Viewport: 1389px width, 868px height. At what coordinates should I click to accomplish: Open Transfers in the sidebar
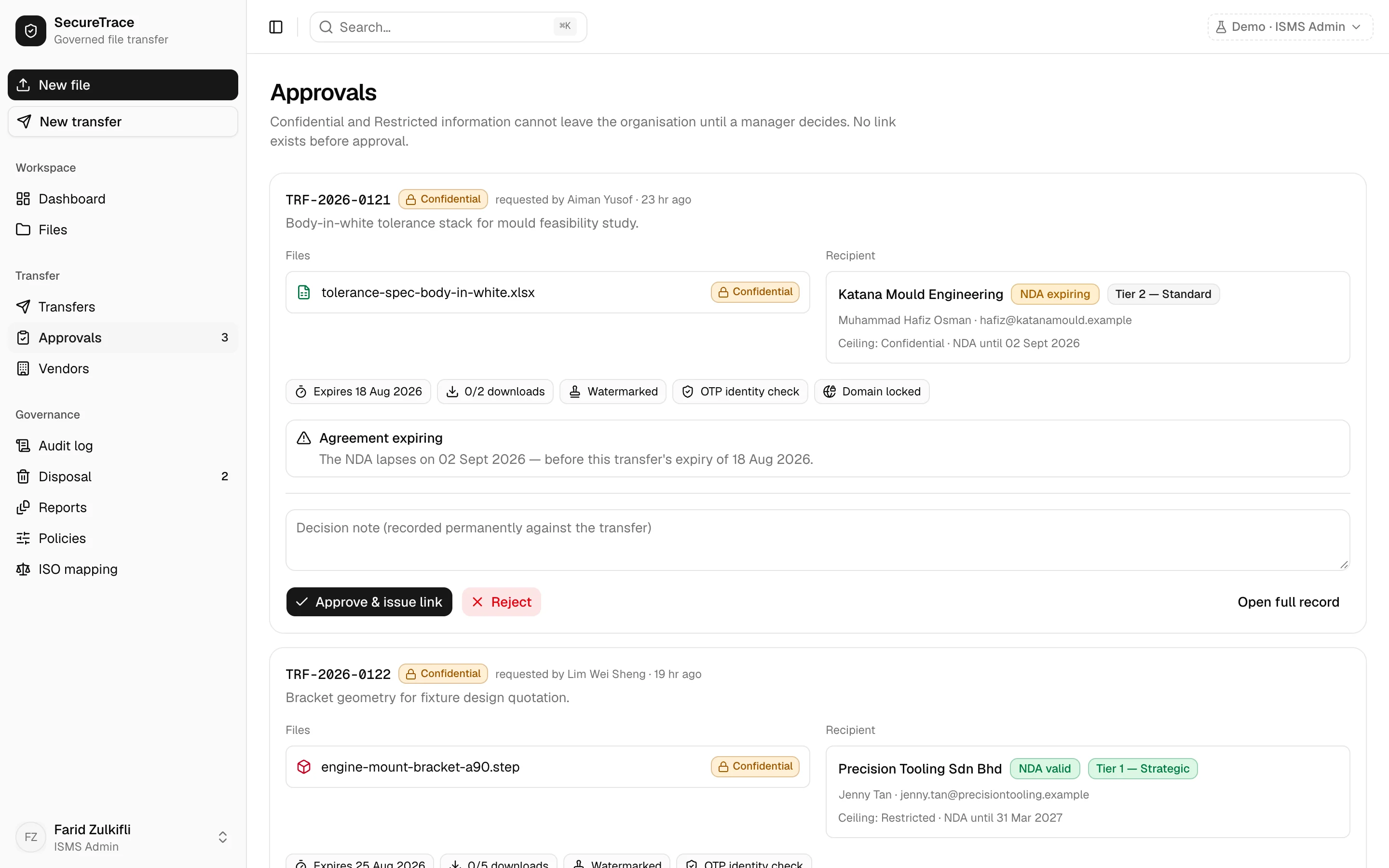click(123, 307)
